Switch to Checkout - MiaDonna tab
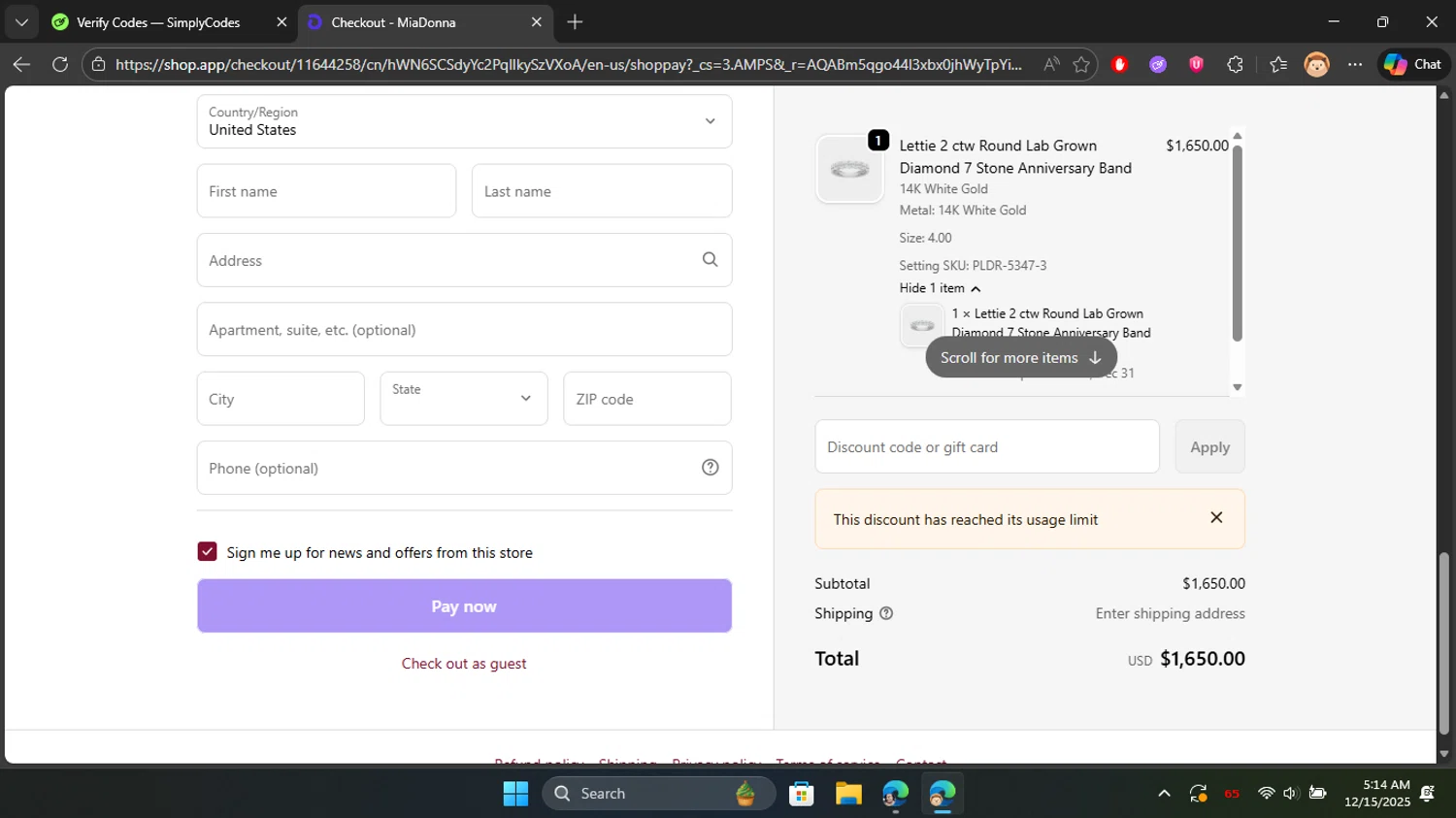 click(x=425, y=22)
